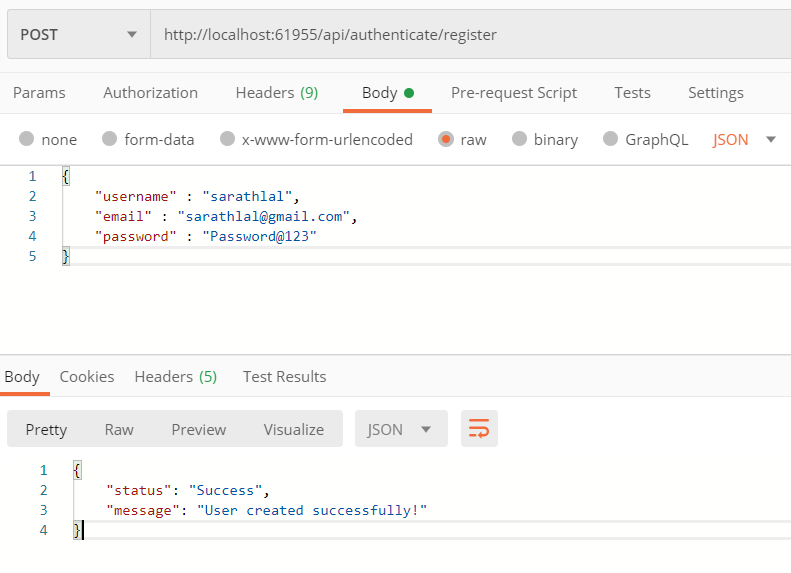Click the request URL input field

pyautogui.click(x=470, y=34)
